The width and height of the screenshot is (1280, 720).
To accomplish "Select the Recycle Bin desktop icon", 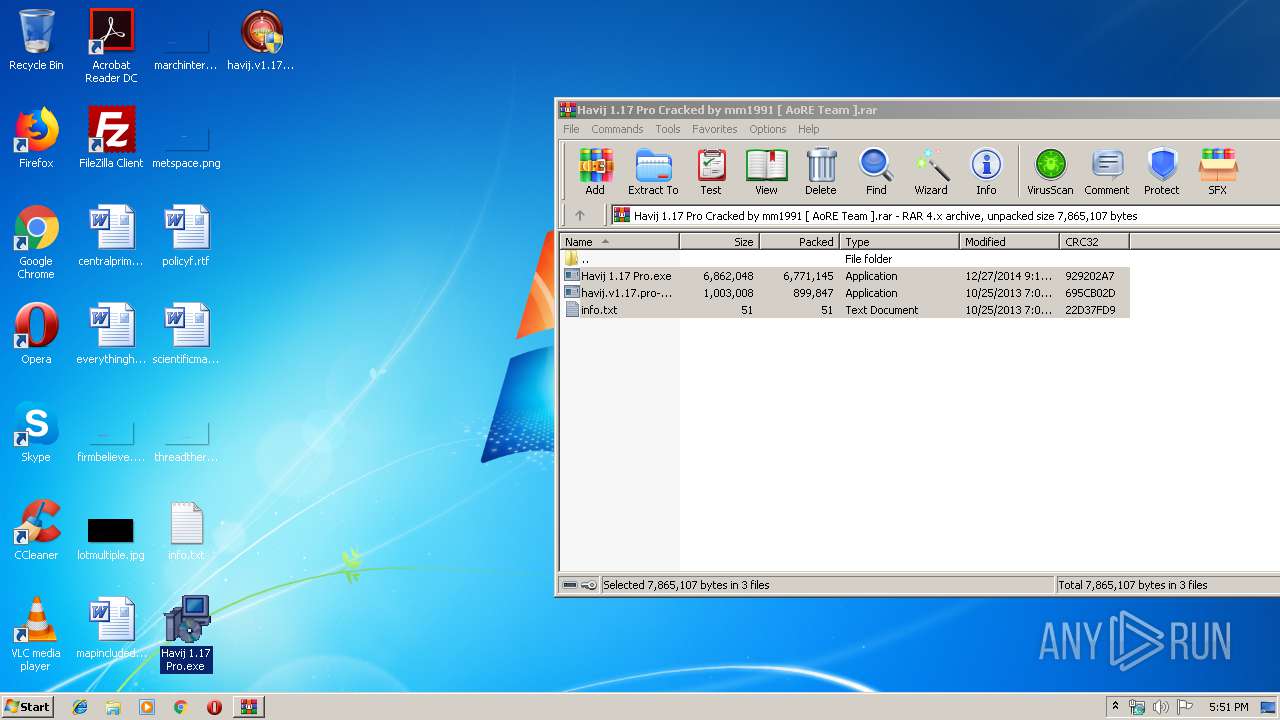I will [36, 41].
